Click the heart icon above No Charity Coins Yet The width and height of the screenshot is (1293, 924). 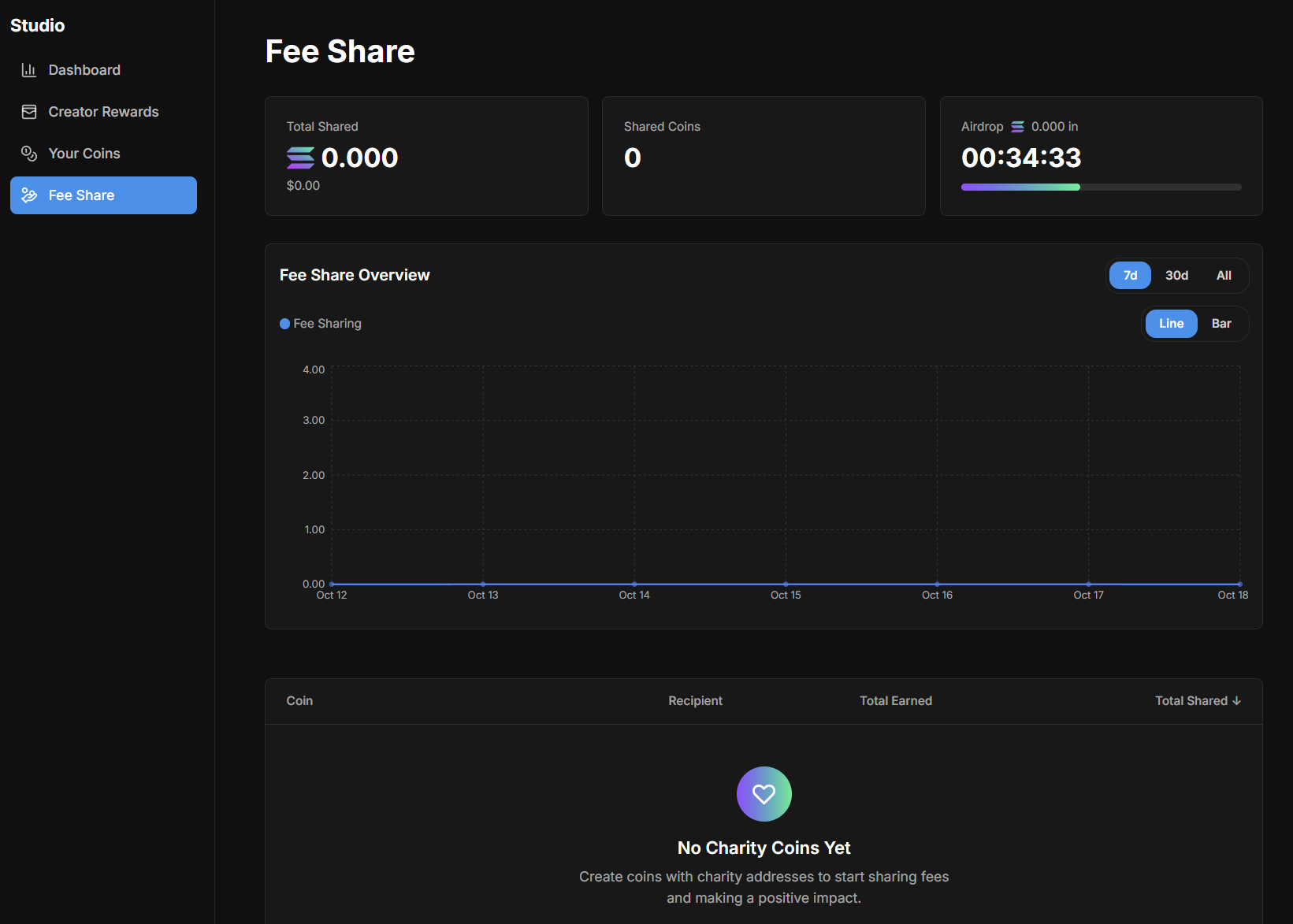tap(764, 794)
